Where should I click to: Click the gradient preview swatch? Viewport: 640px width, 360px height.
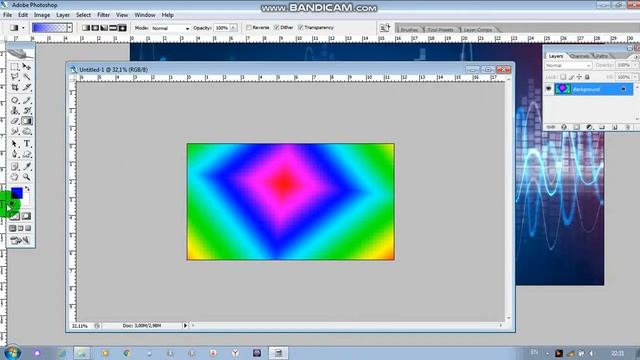coord(49,28)
